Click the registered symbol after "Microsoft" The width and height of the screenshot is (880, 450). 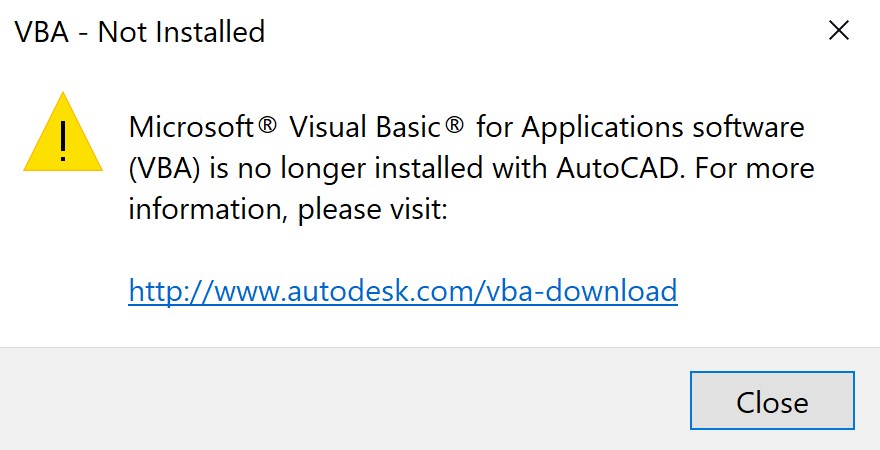pos(267,126)
